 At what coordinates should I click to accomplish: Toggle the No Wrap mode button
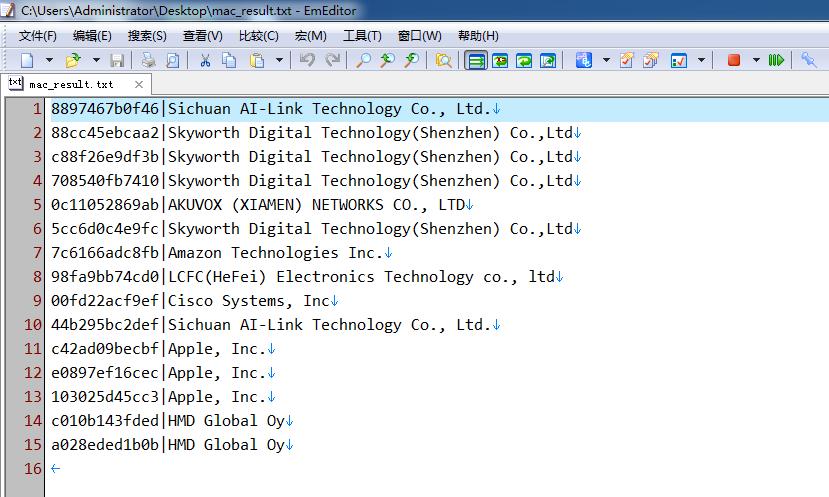coord(476,61)
